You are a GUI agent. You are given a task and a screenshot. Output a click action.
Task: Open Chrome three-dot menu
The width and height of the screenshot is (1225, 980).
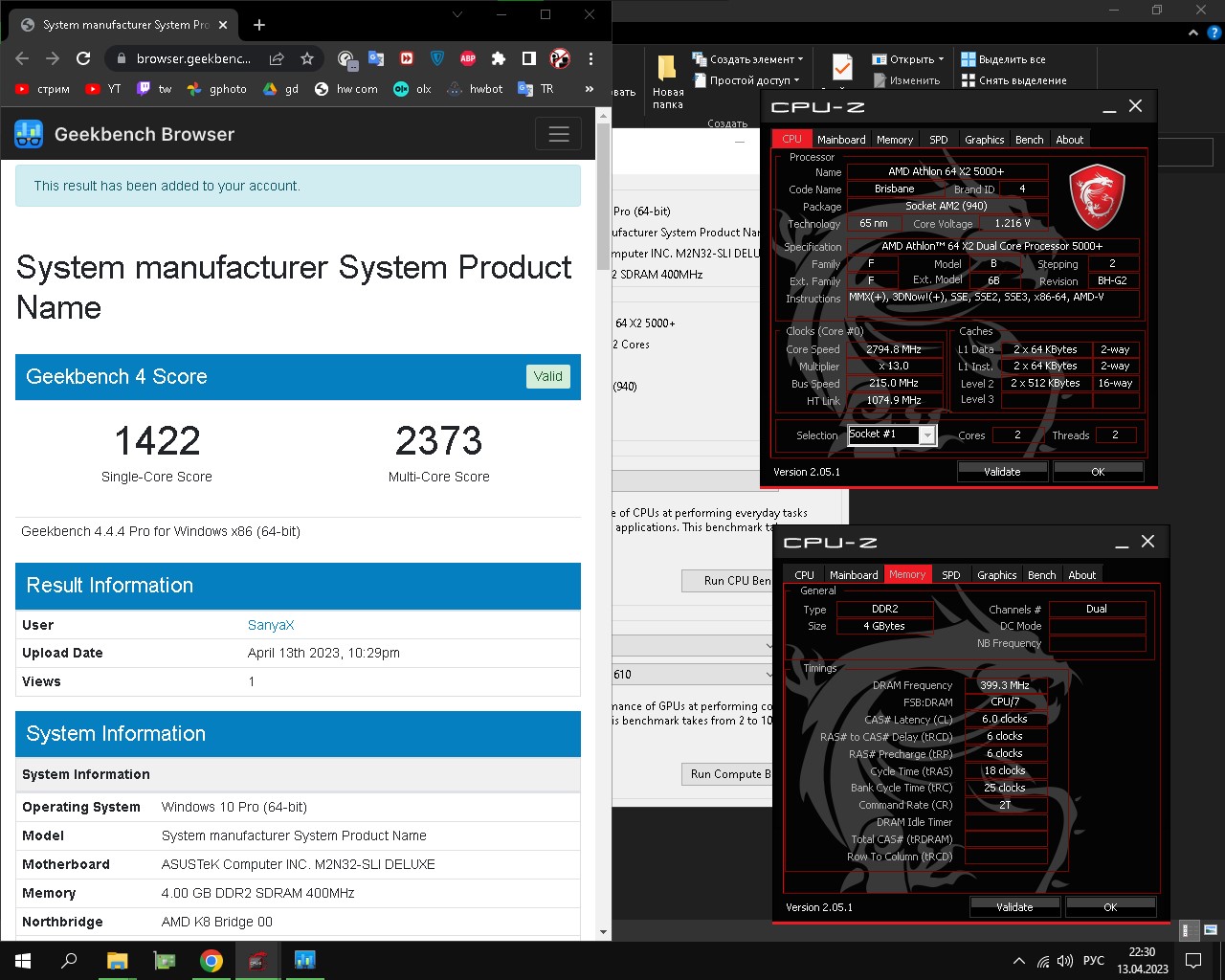591,58
